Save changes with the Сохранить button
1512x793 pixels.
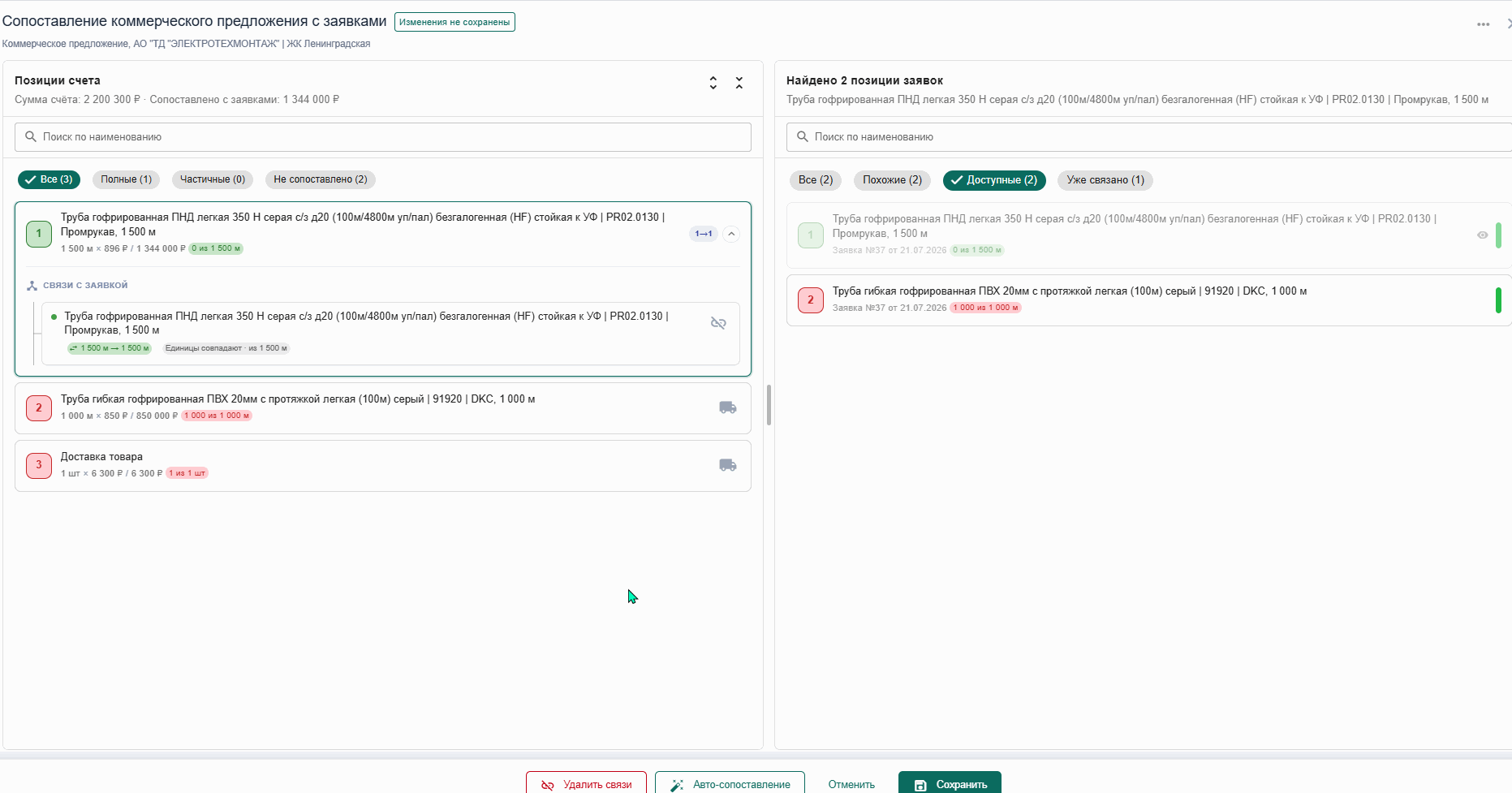[950, 784]
